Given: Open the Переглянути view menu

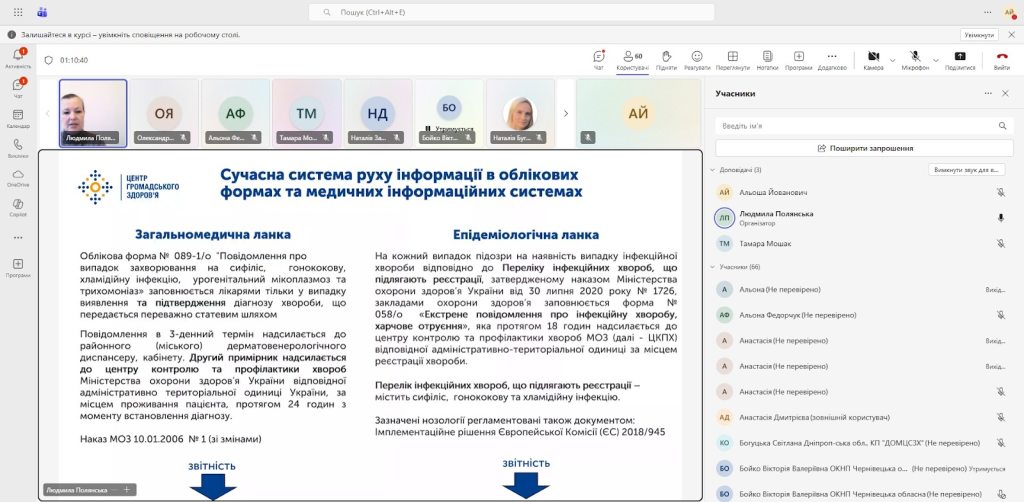Looking at the screenshot, I should coord(732,59).
